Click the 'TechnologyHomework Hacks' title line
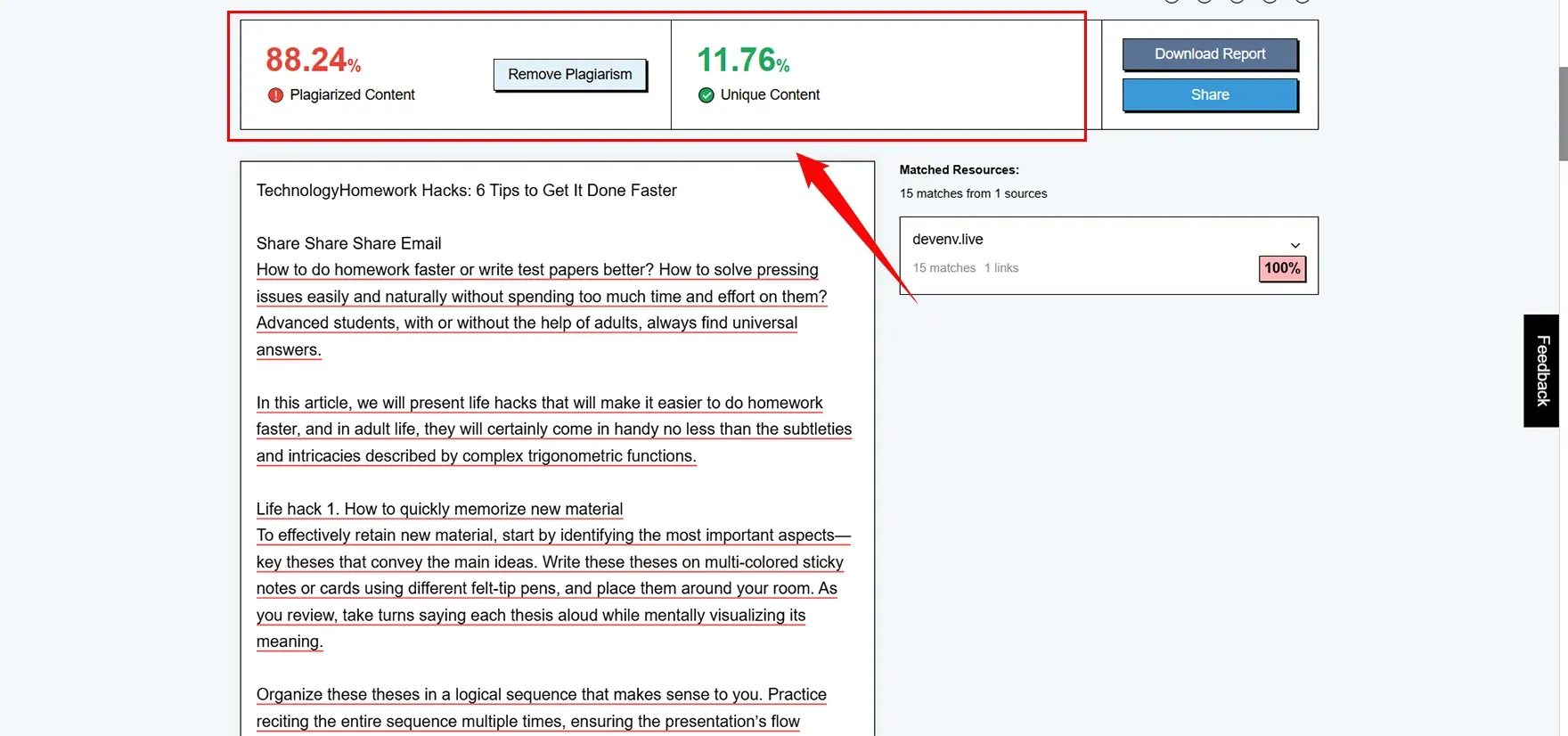The image size is (1568, 736). pos(467,191)
